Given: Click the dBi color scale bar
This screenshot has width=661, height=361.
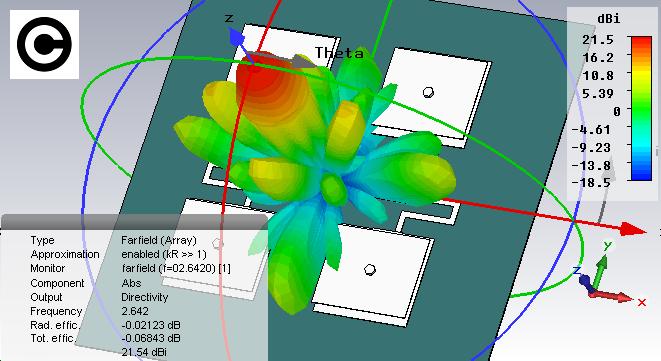Looking at the screenshot, I should point(641,108).
